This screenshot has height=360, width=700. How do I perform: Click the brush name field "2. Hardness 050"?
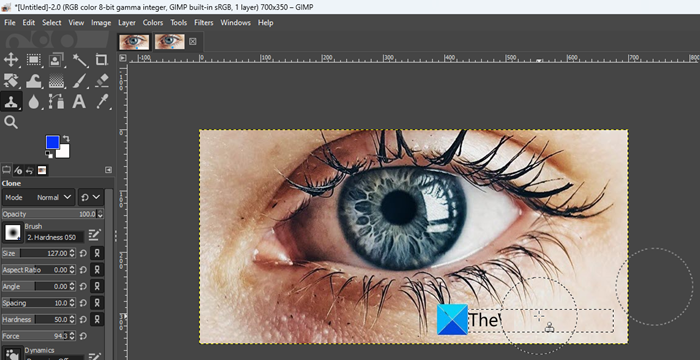click(54, 237)
